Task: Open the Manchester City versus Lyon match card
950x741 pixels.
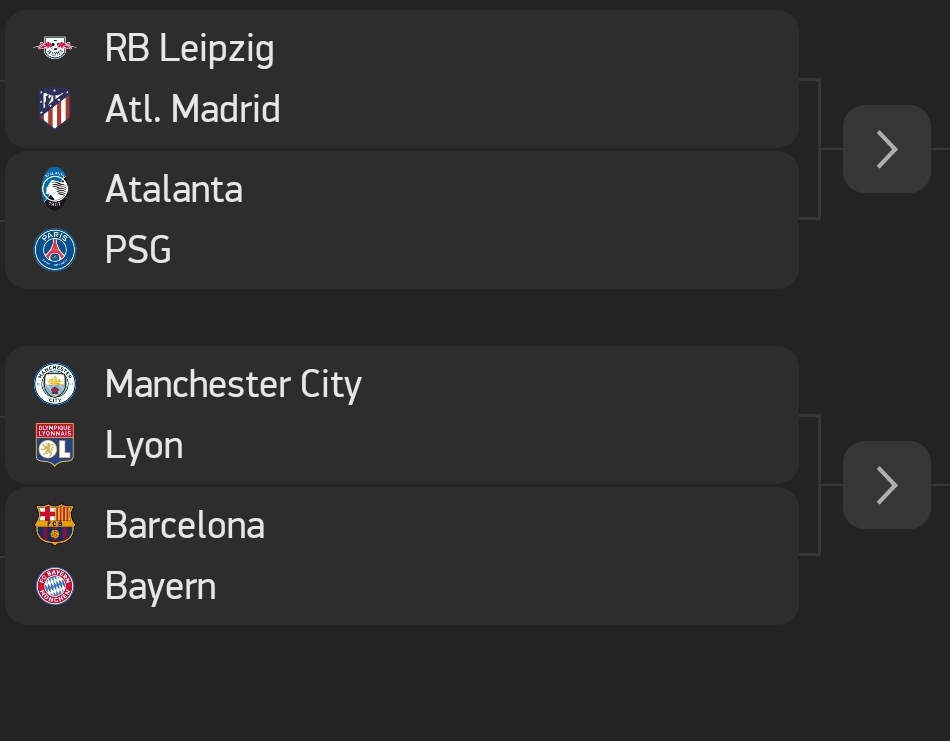Action: click(402, 415)
